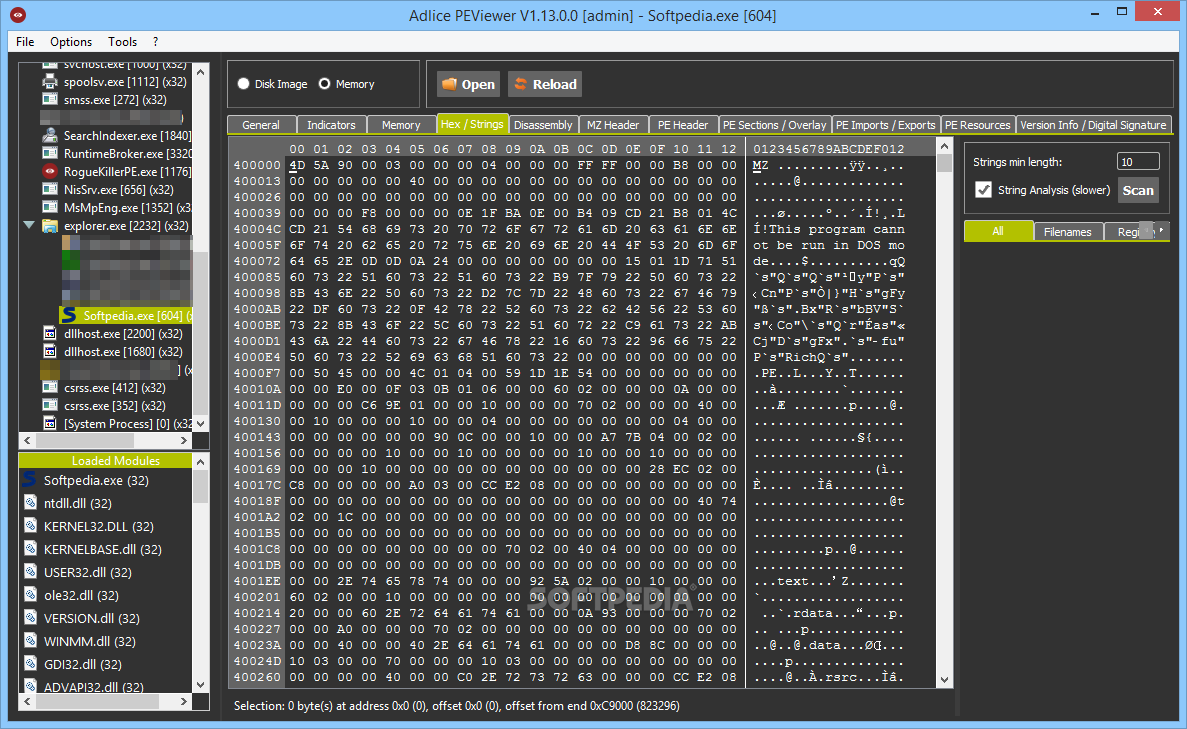Click the process tree scroll up arrow

coord(201,72)
